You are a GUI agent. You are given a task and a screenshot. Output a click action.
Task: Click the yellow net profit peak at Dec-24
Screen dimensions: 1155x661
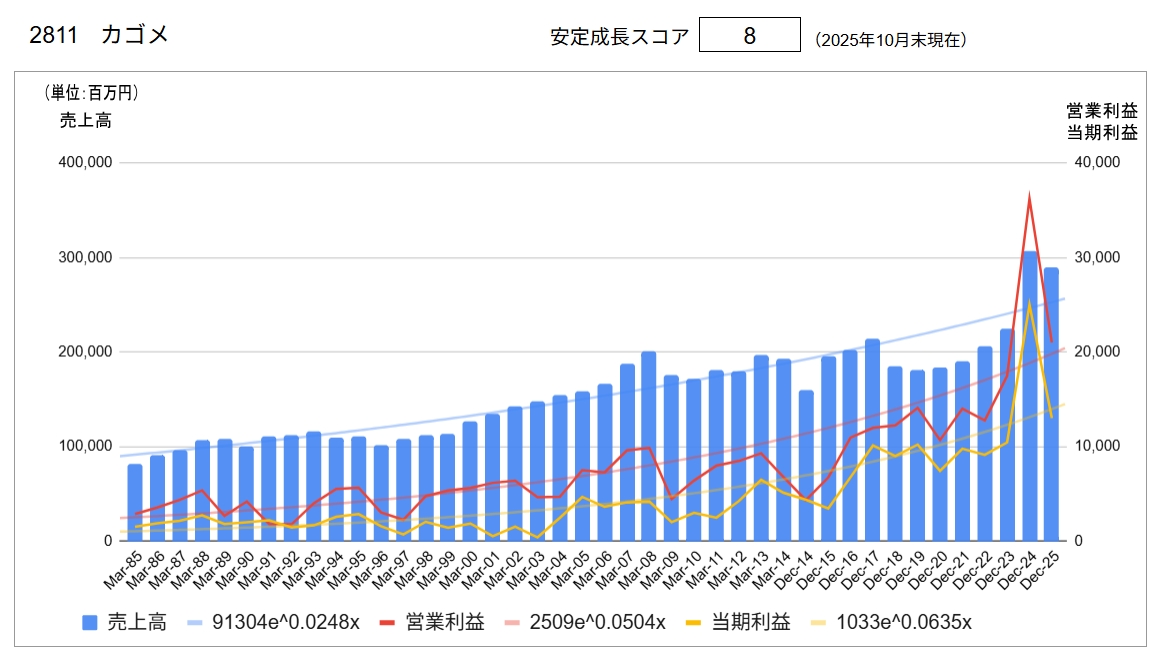pyautogui.click(x=1029, y=305)
